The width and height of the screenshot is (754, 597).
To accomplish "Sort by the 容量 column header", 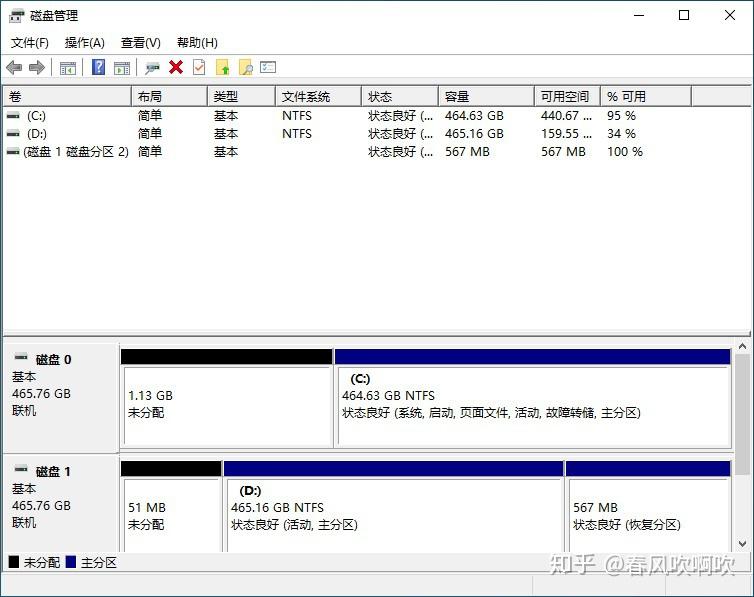I will (486, 96).
